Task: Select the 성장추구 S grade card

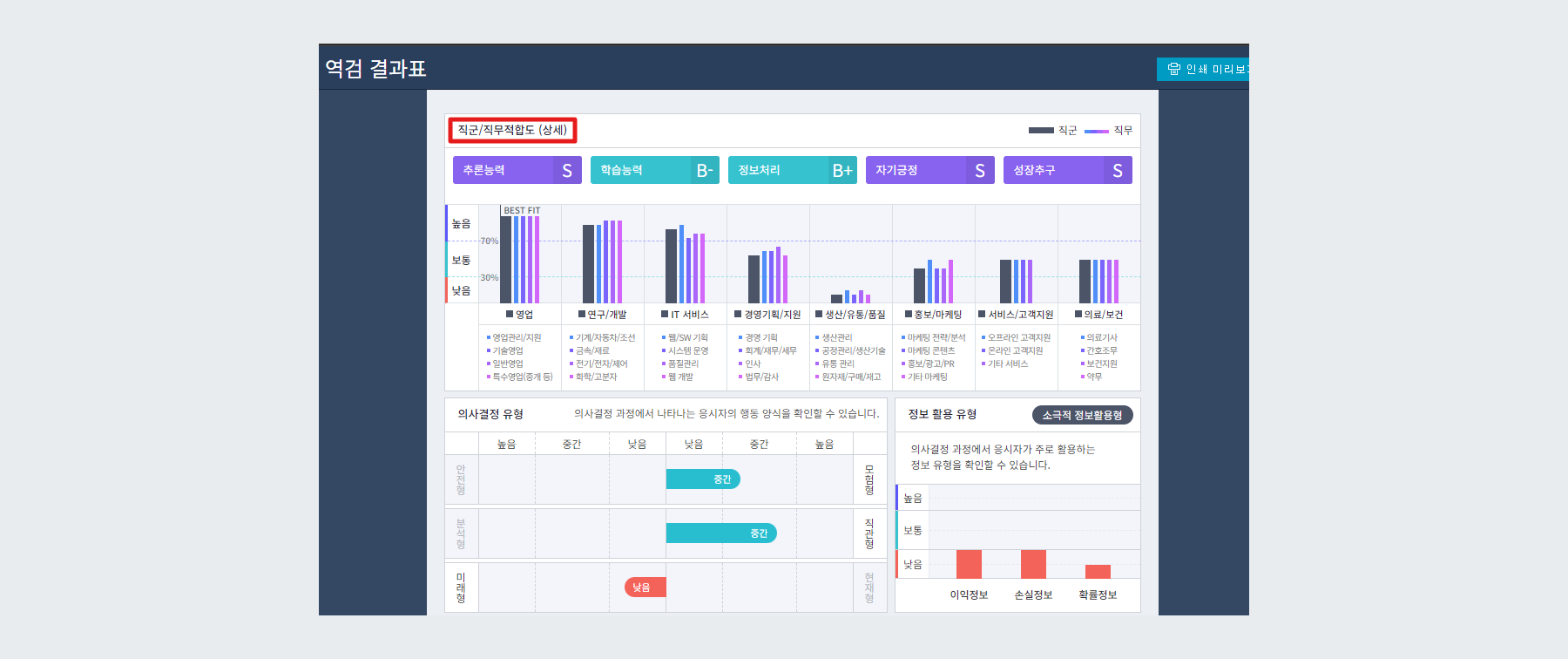Action: click(1068, 170)
